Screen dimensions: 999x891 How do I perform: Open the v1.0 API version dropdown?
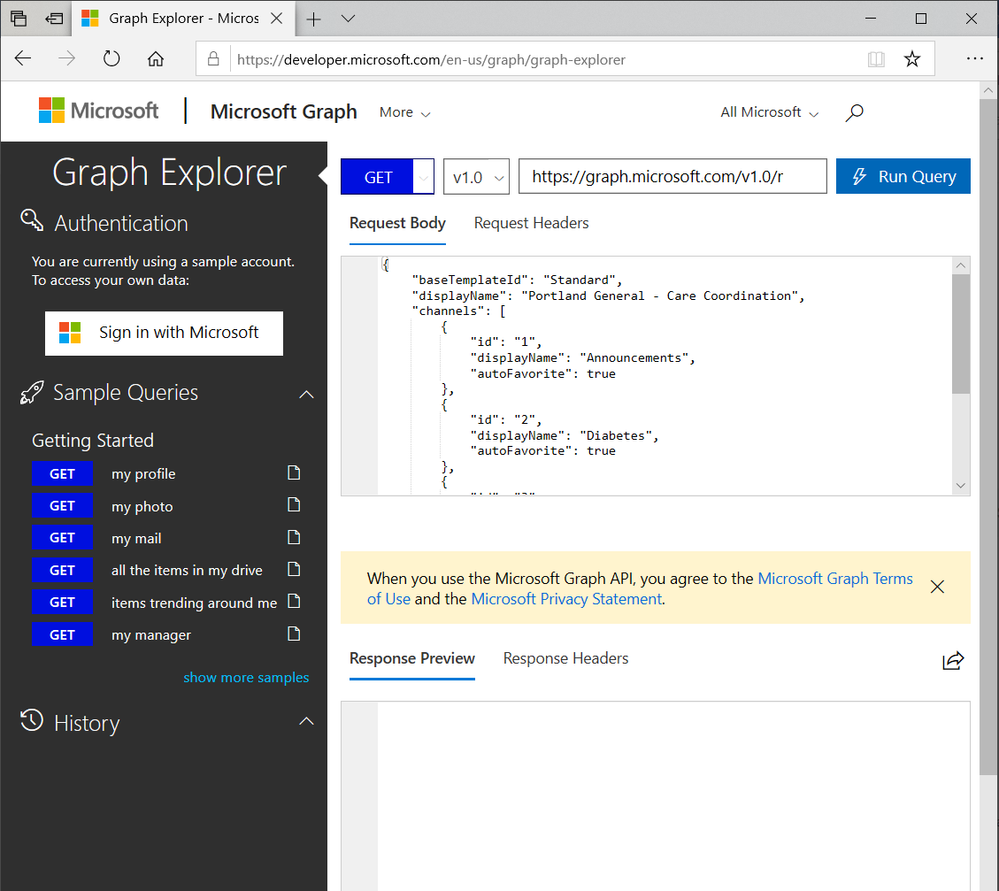point(477,177)
